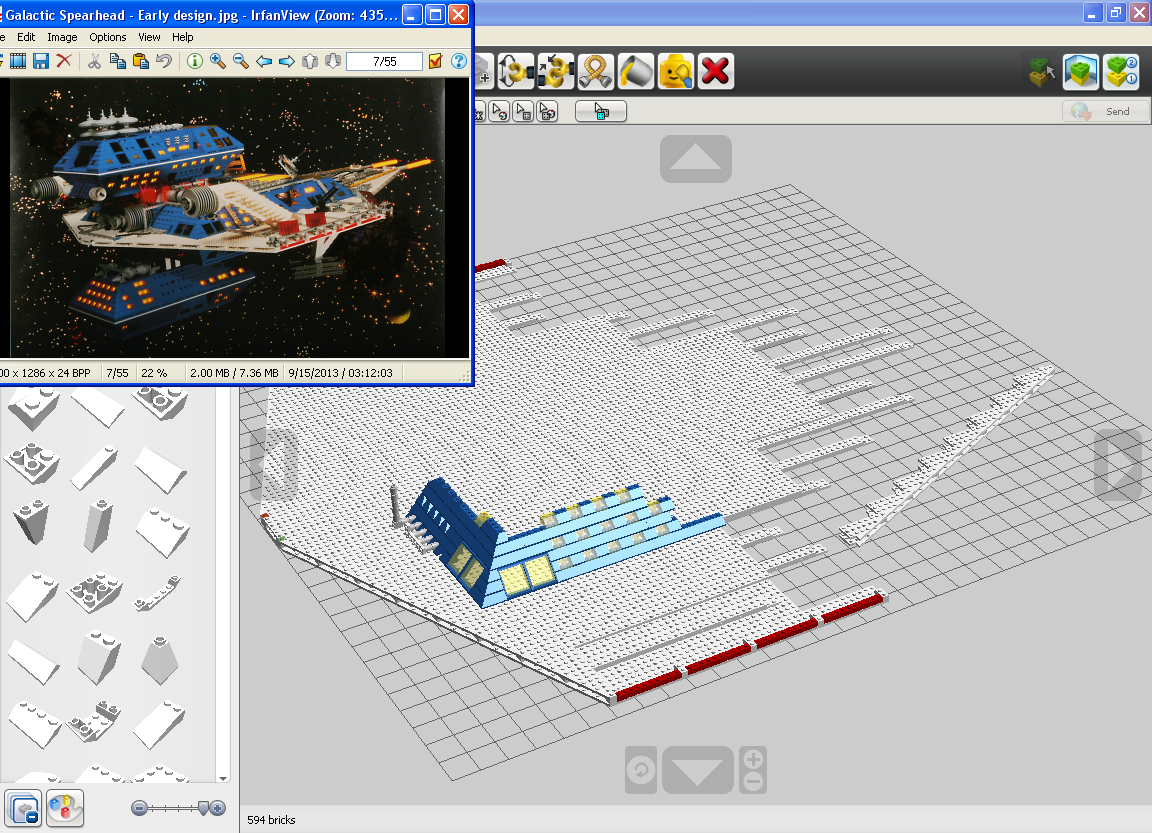Select the Hinge tool in LEGO Digital Designer
The height and width of the screenshot is (833, 1152).
516,71
